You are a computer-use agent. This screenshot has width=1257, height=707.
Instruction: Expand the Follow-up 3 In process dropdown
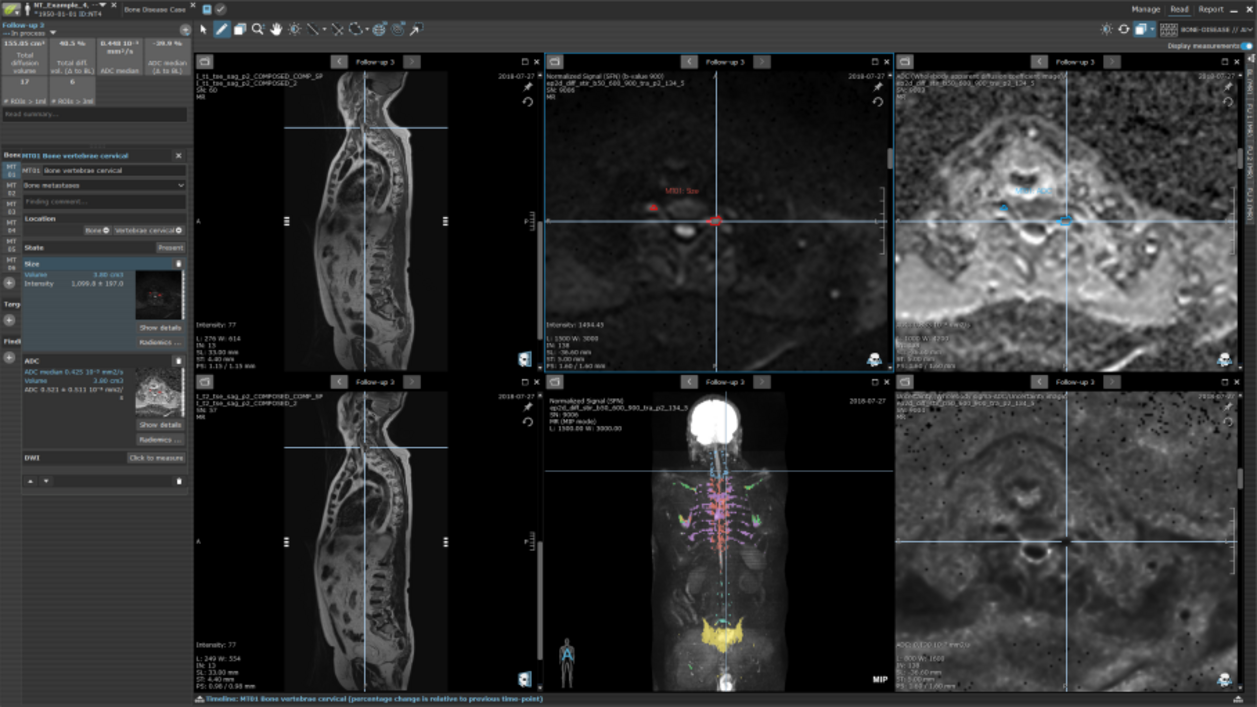(x=53, y=33)
